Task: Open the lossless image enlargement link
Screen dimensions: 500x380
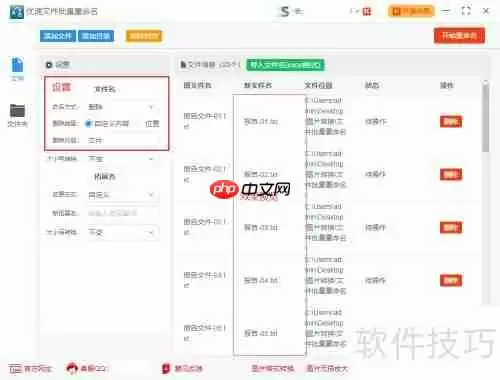Action: [x=327, y=368]
